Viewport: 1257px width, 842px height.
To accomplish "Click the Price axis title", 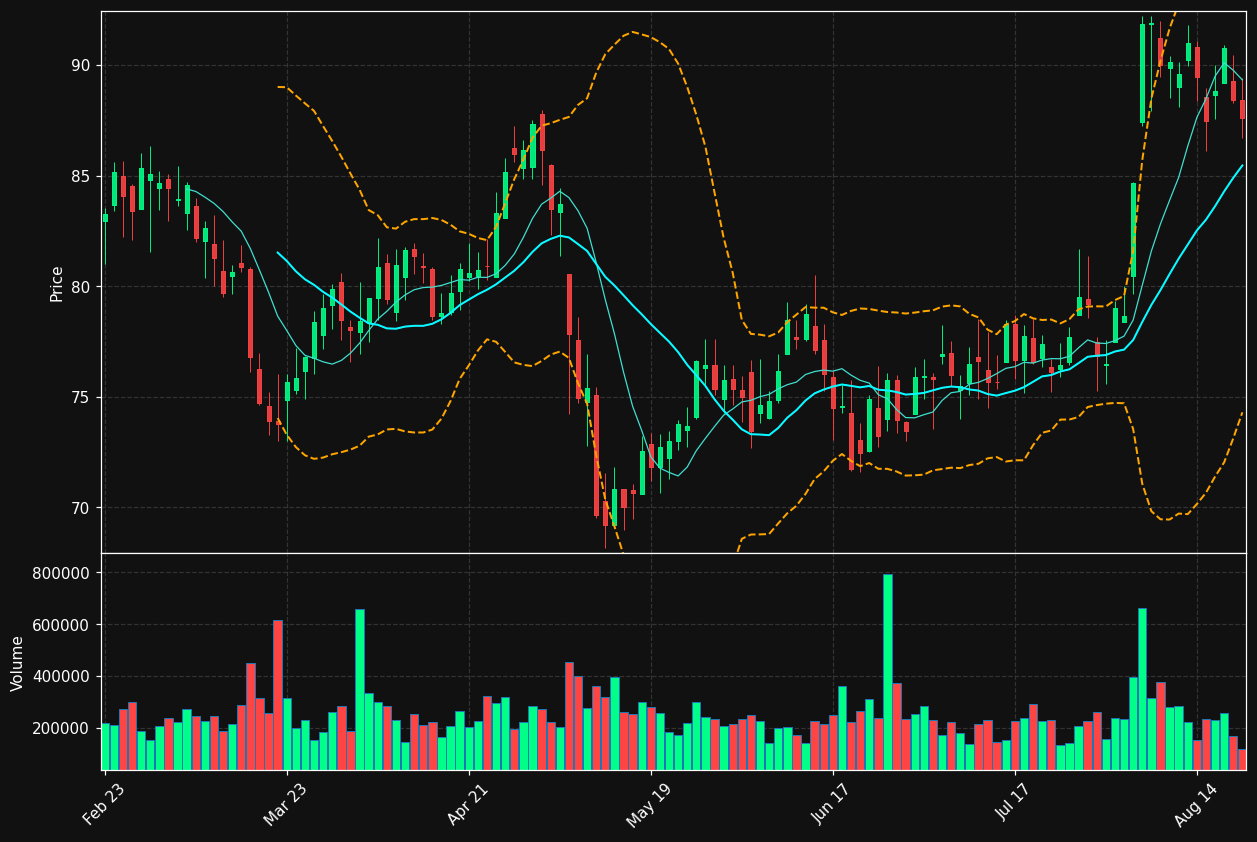I will tap(57, 283).
